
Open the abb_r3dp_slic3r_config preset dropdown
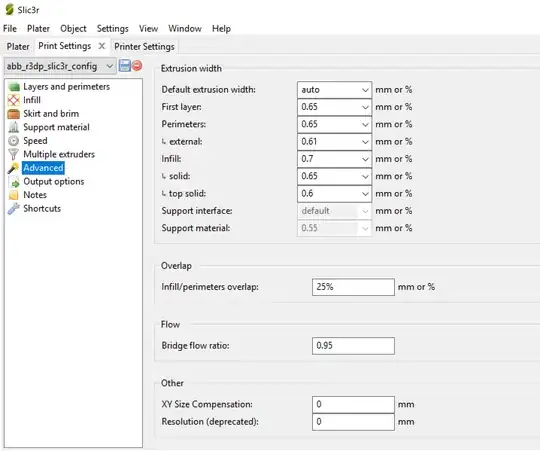(60, 66)
